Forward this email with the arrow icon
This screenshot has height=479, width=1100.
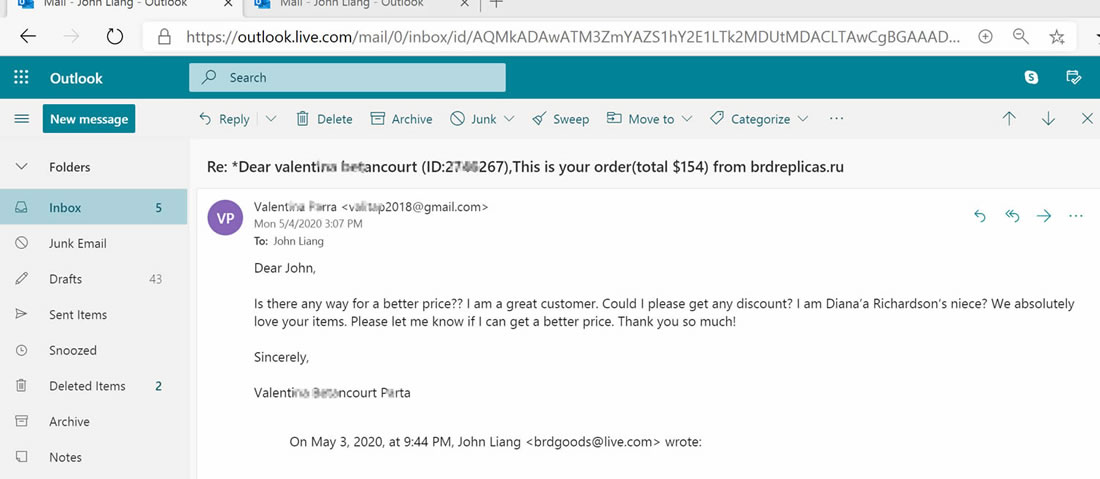1044,215
